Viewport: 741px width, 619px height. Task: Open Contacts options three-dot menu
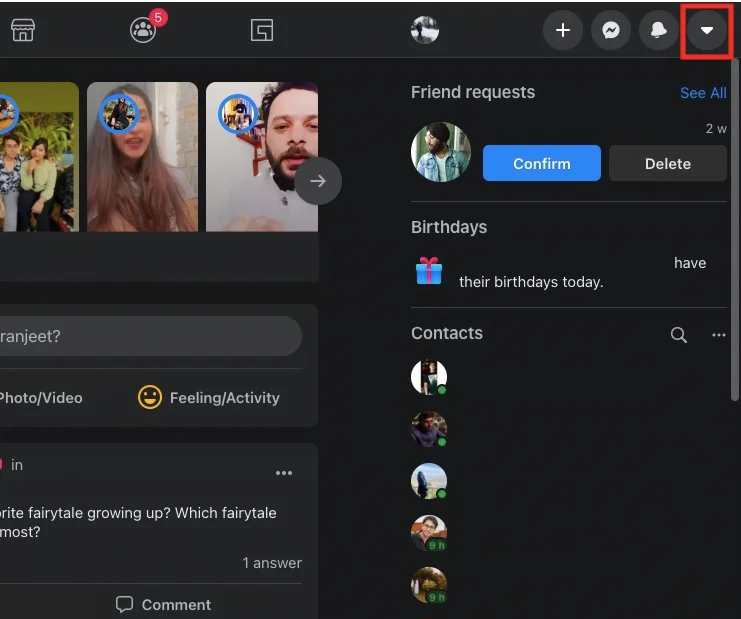pyautogui.click(x=718, y=335)
